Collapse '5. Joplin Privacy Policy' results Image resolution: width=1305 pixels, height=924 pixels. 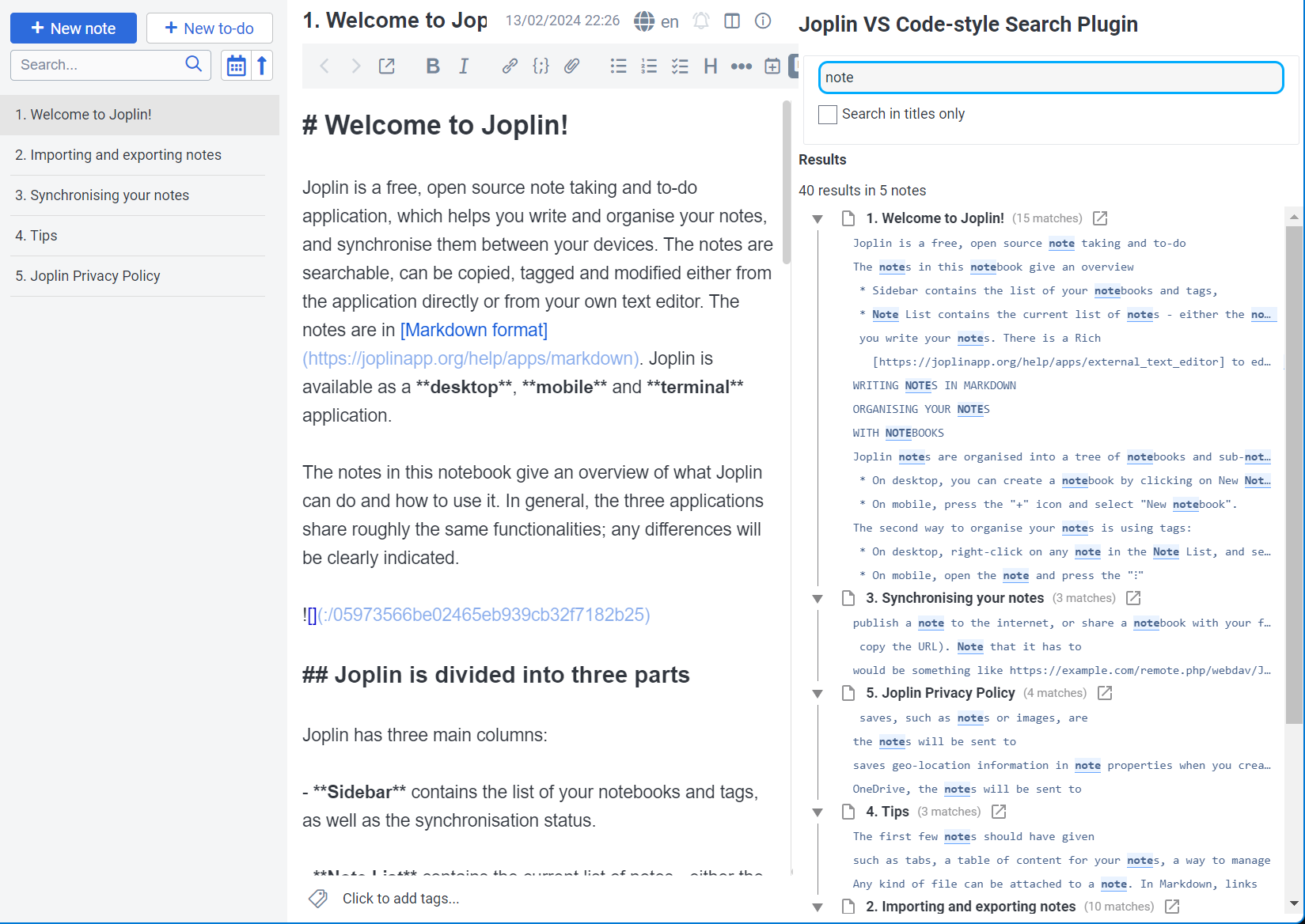(x=818, y=694)
